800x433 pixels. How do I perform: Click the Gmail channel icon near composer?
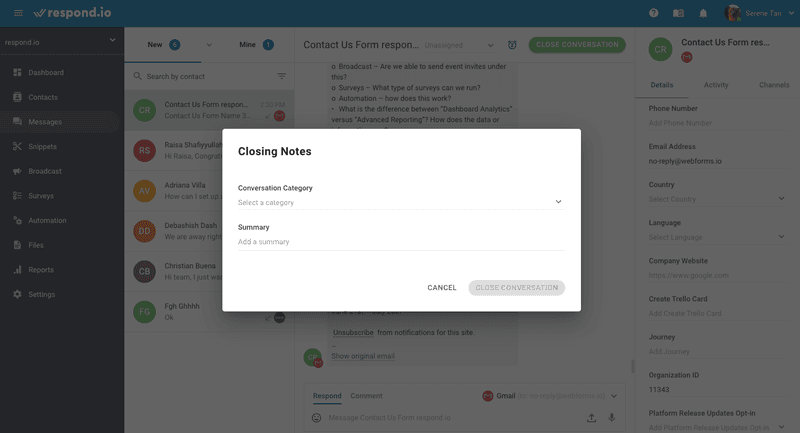[488, 396]
